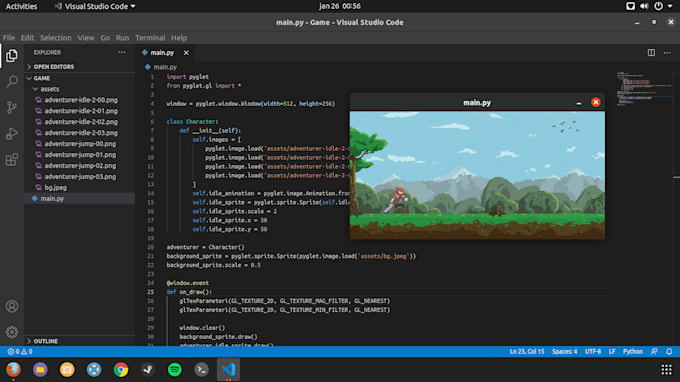Click the code minimap preview
Screen dimensions: 680x382
tap(644, 88)
